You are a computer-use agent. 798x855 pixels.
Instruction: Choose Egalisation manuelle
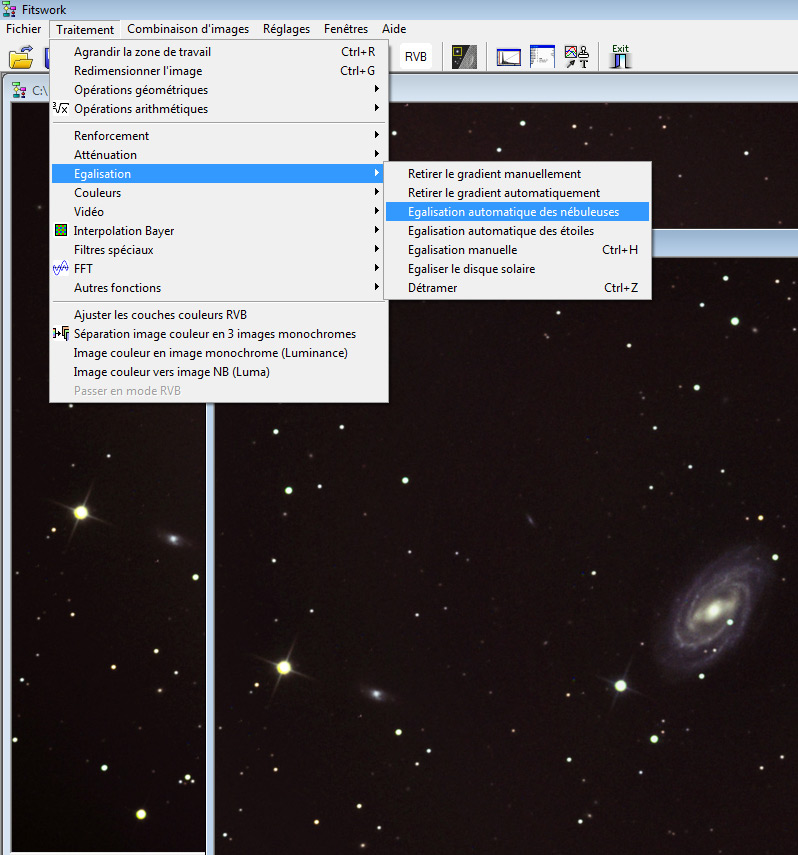coord(517,250)
